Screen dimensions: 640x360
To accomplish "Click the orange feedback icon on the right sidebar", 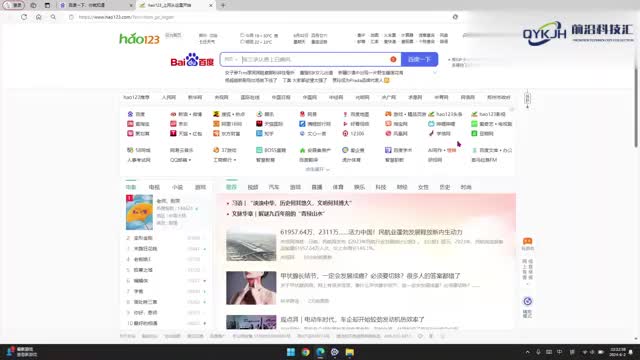I will tap(527, 241).
